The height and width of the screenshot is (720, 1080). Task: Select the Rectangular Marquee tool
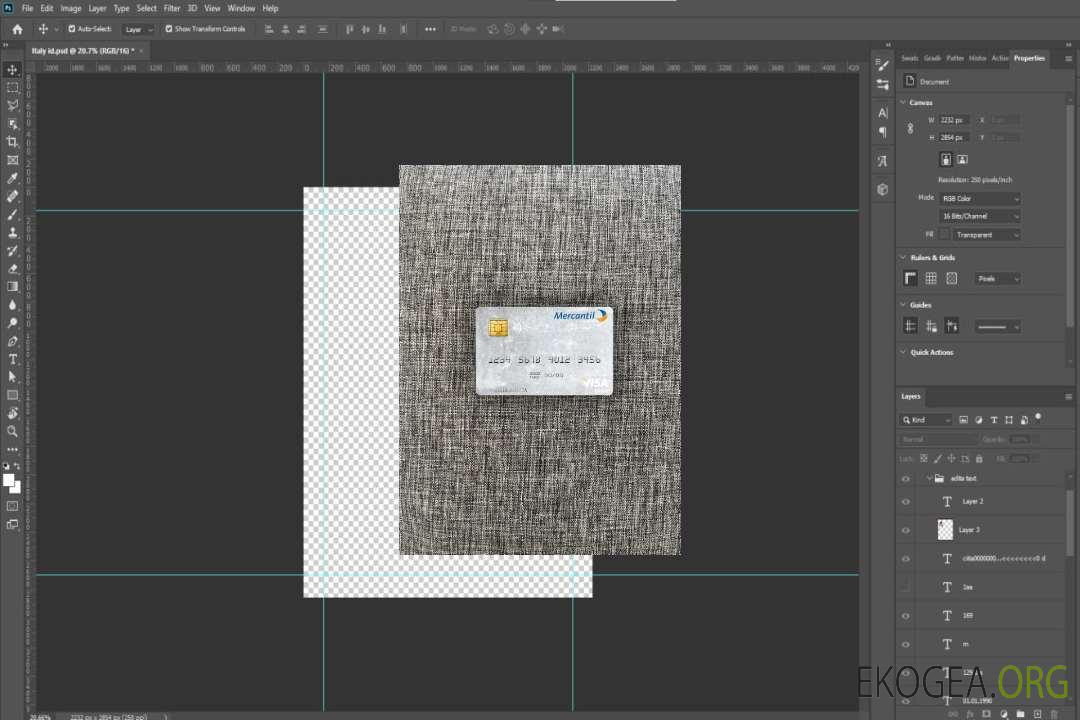(13, 87)
